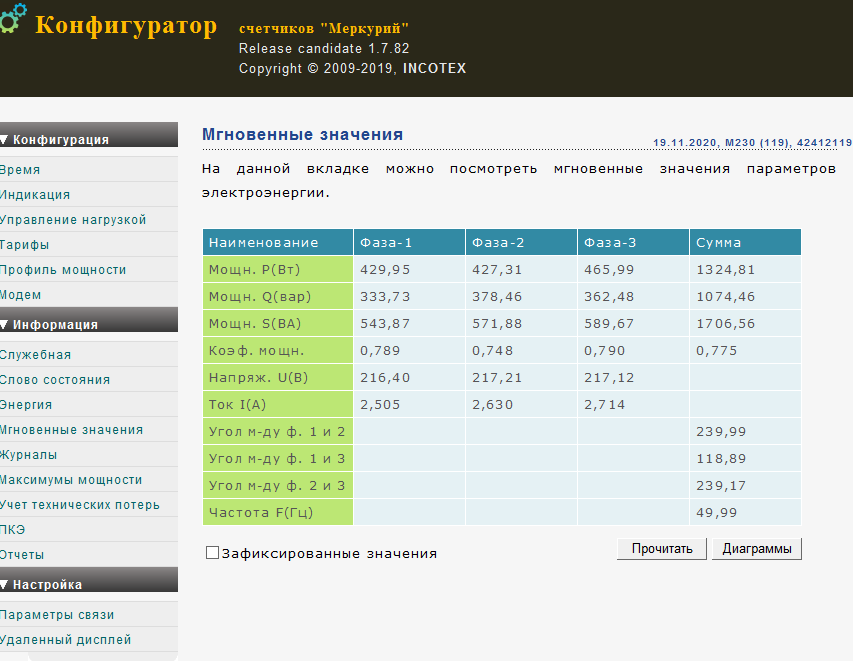Click the Фаза-2 column header

pyautogui.click(x=522, y=242)
